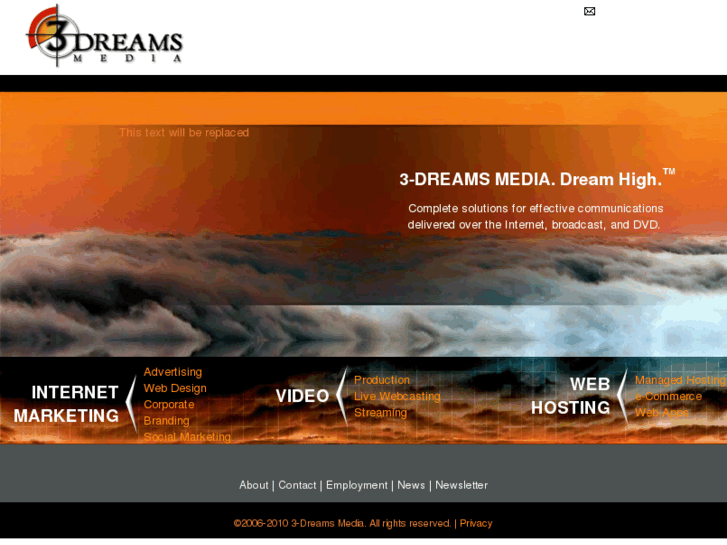The height and width of the screenshot is (545, 727).
Task: Click 'This text will be replaced' placeholder
Action: 184,133
